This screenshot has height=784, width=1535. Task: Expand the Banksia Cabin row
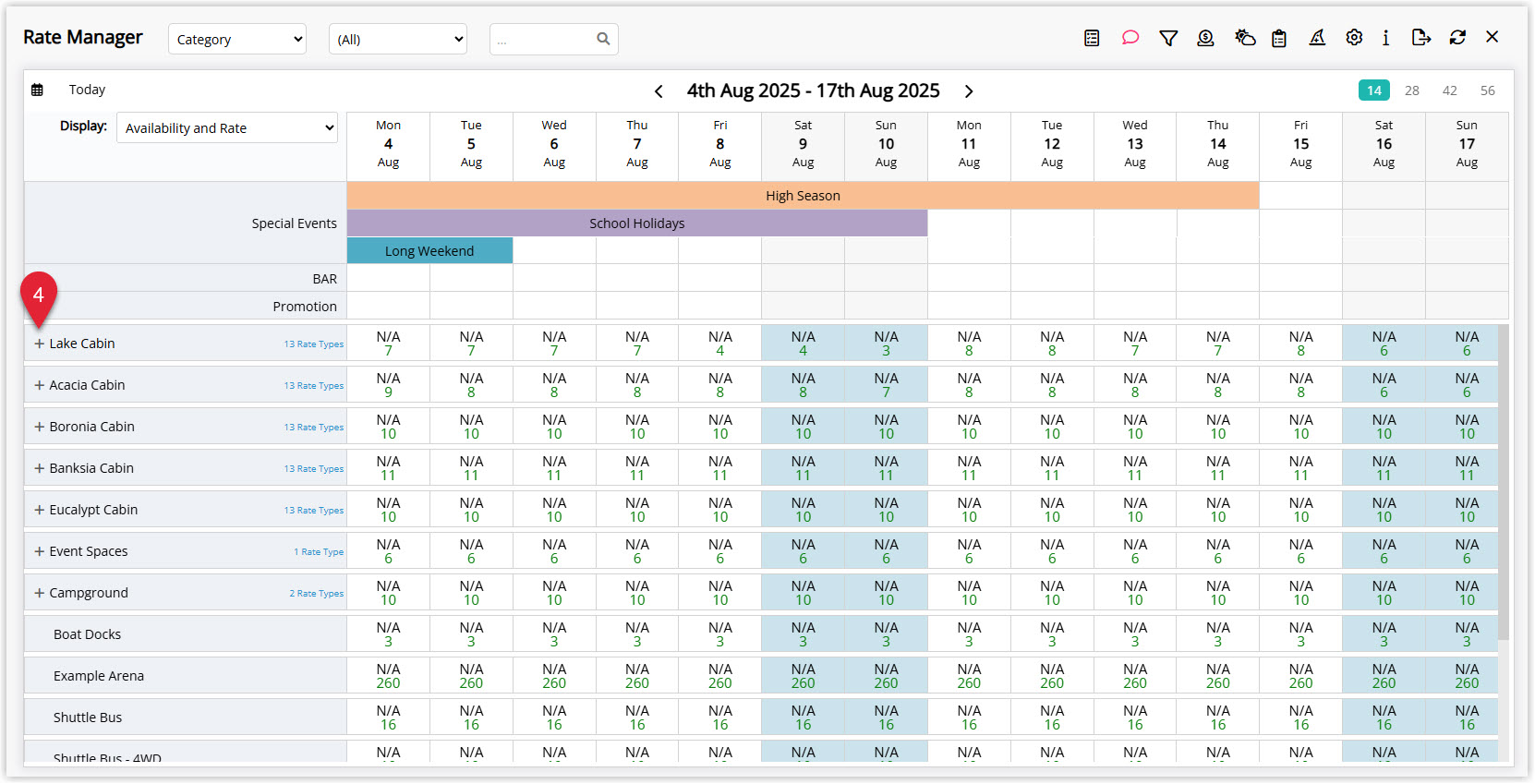click(40, 468)
